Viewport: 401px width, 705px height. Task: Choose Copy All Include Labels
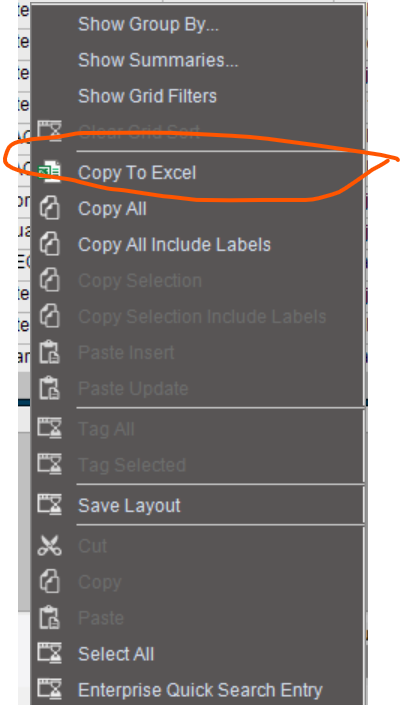(174, 245)
